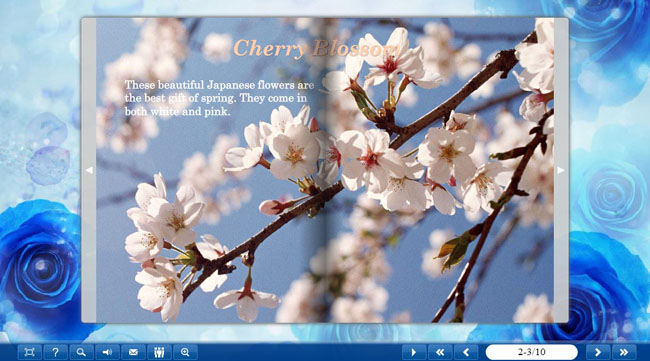Open the search magnifier tool
Image resolution: width=650 pixels, height=361 pixels.
point(81,352)
